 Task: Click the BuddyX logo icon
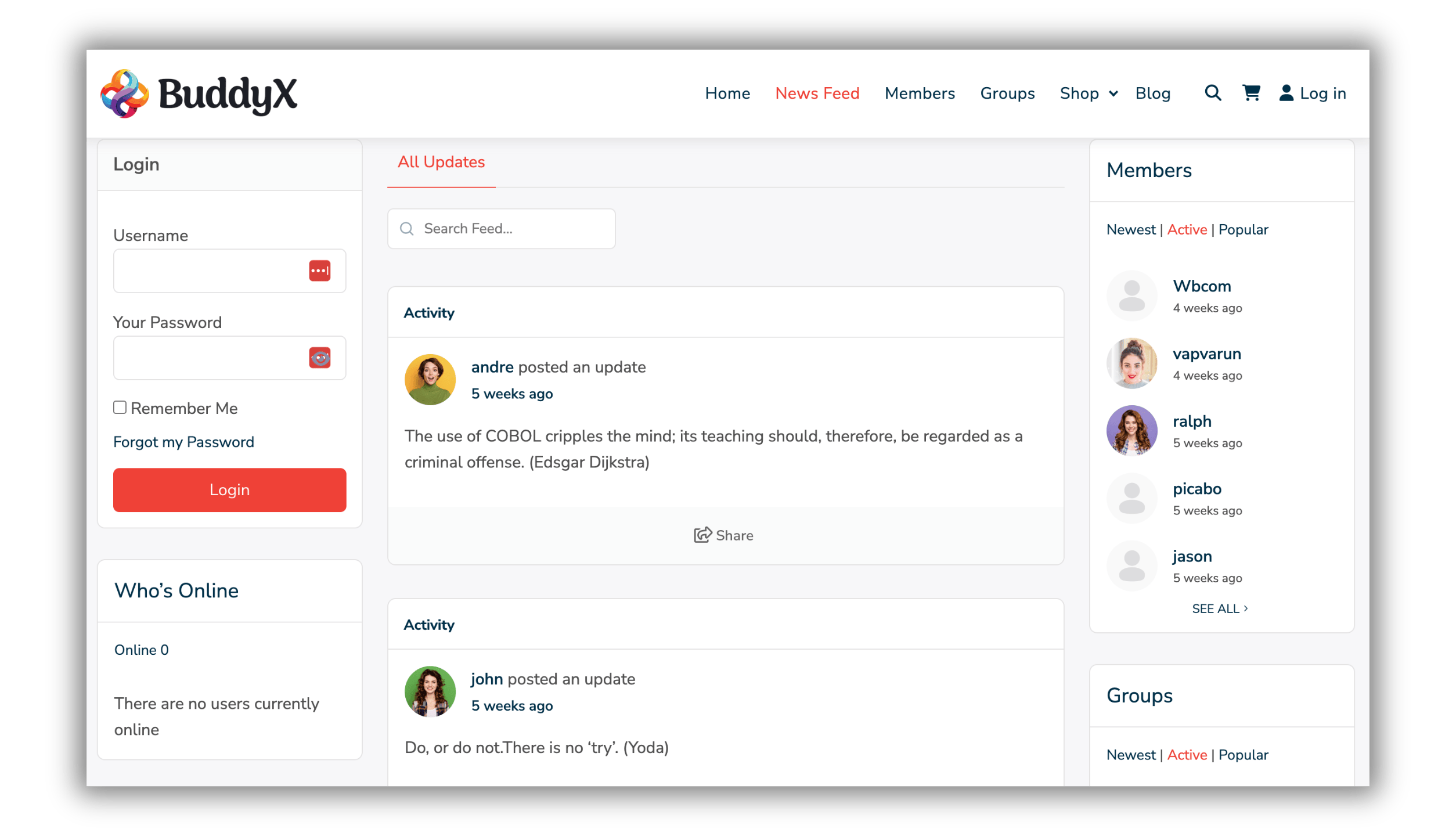point(124,94)
